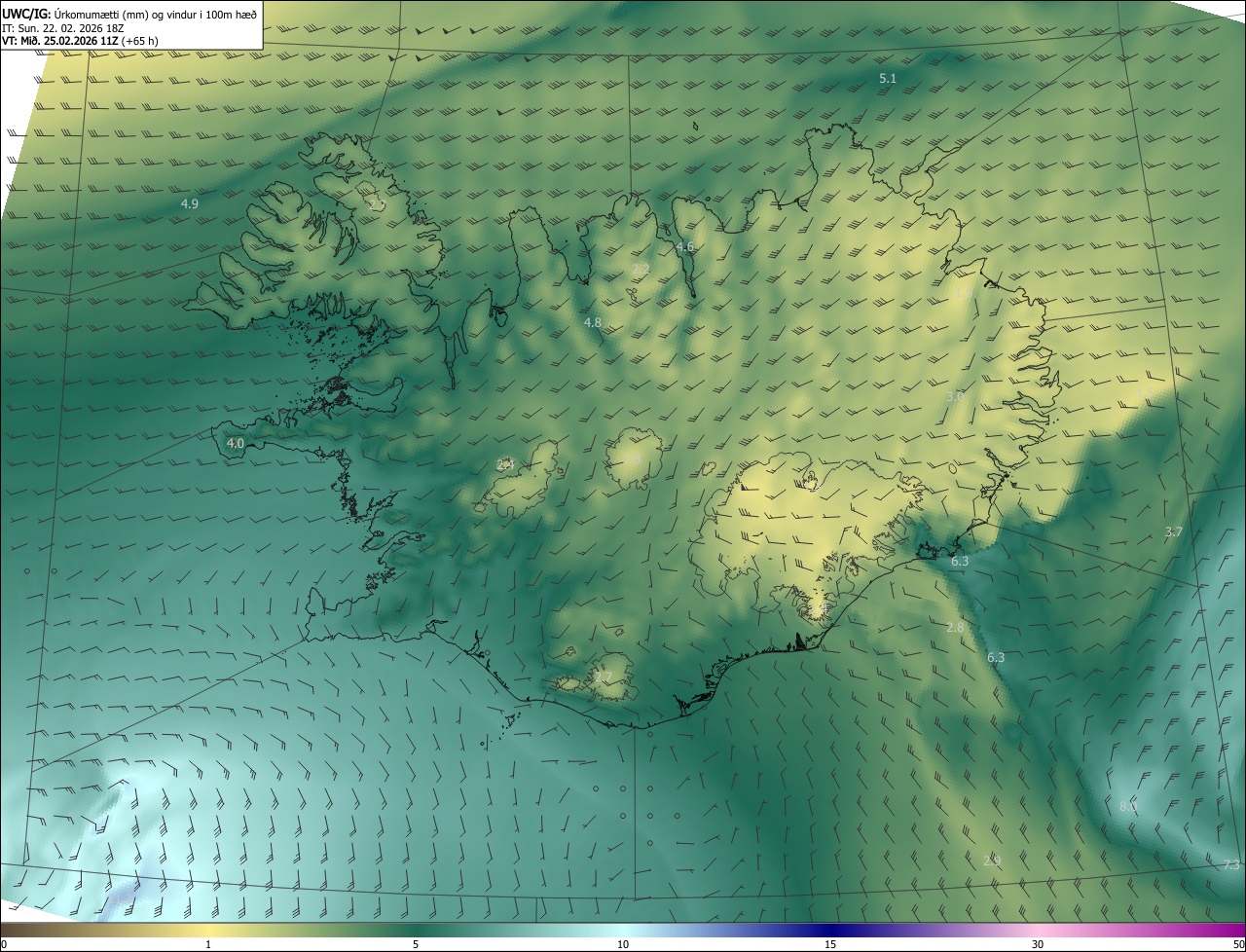Click the colorbar tick label 5
1246x952 pixels.
coord(416,944)
